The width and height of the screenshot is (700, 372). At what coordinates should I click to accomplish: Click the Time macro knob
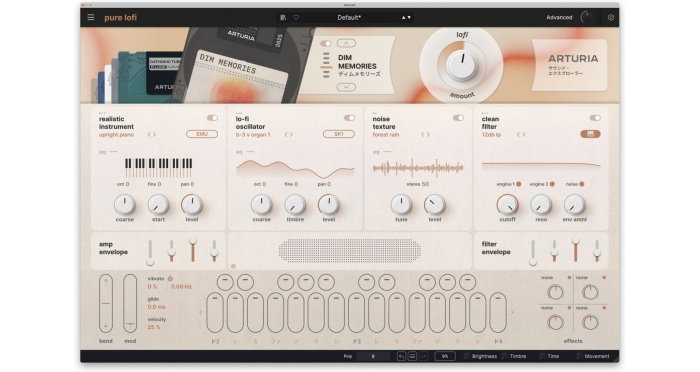point(542,356)
